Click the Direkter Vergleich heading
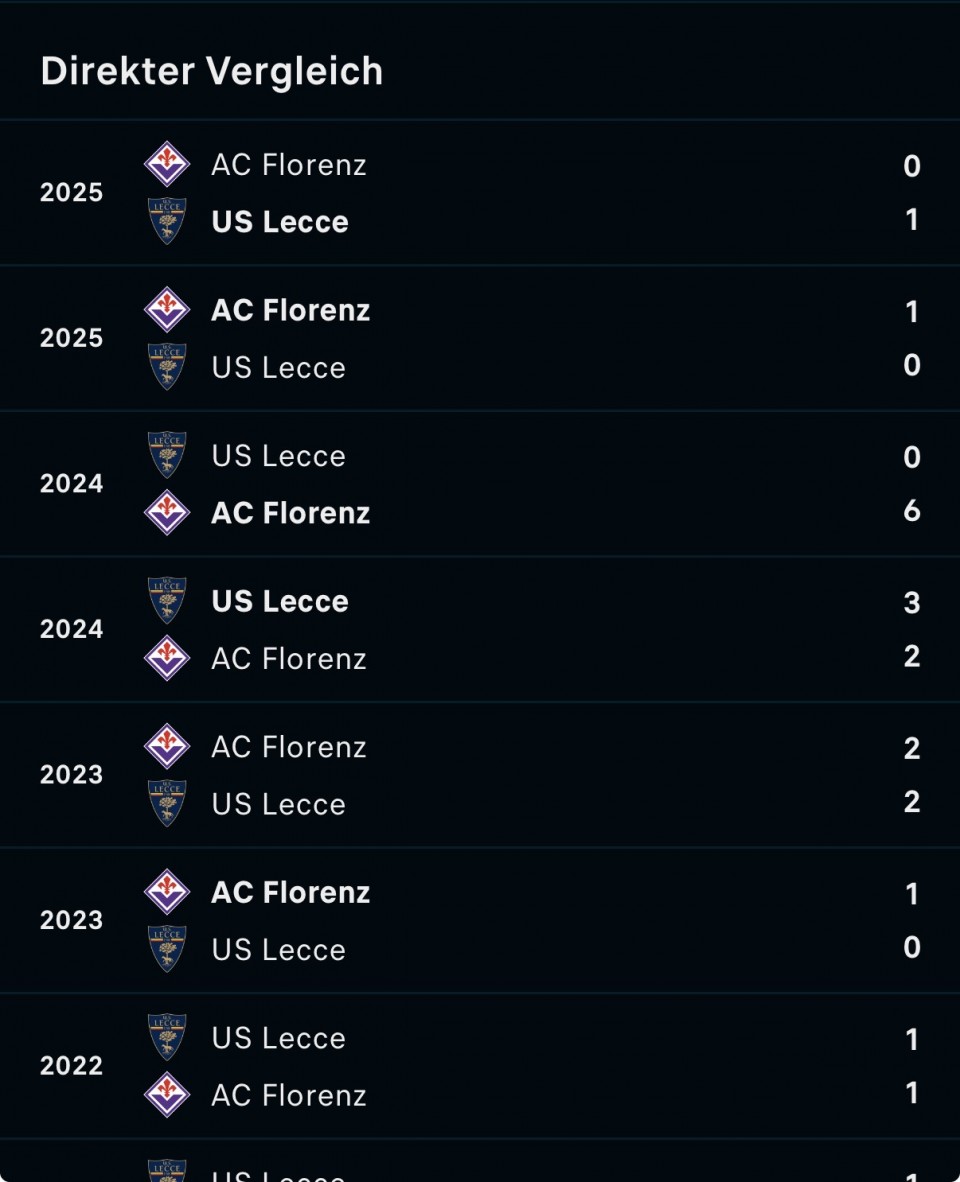960x1182 pixels. click(x=212, y=72)
